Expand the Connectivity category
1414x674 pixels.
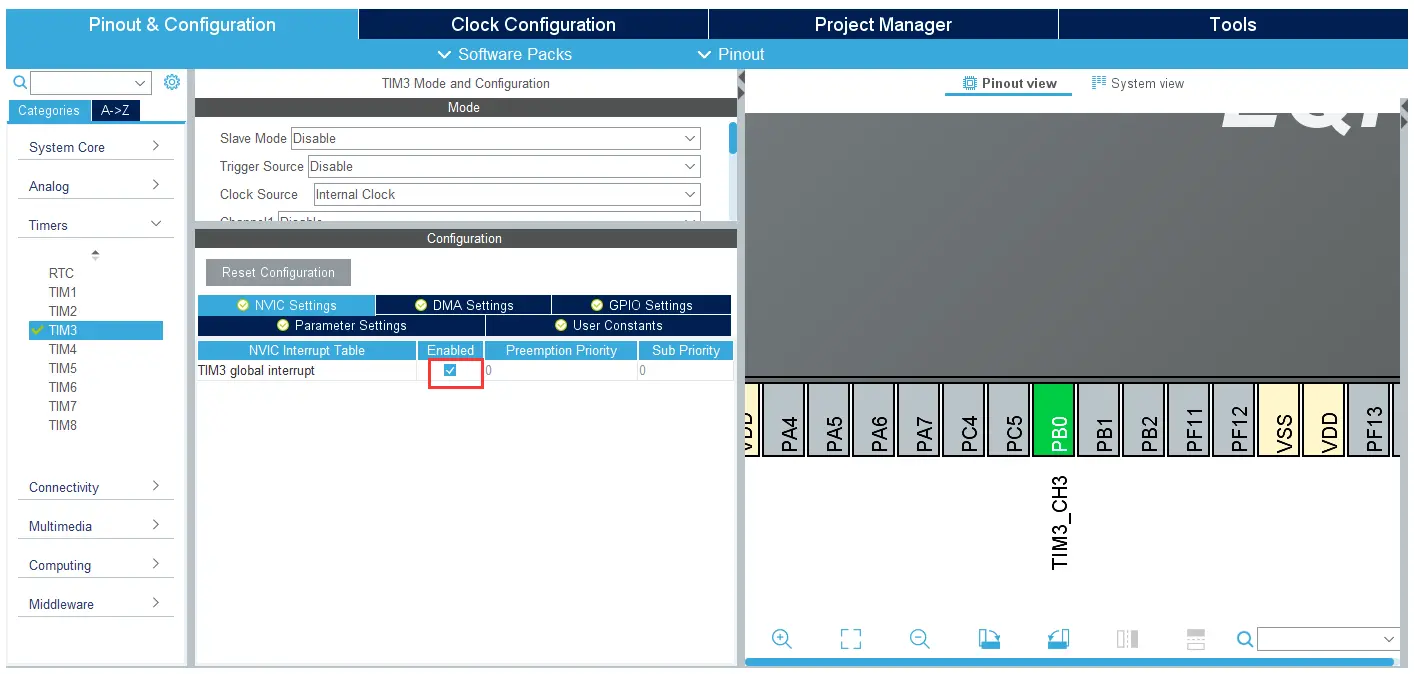tap(95, 487)
